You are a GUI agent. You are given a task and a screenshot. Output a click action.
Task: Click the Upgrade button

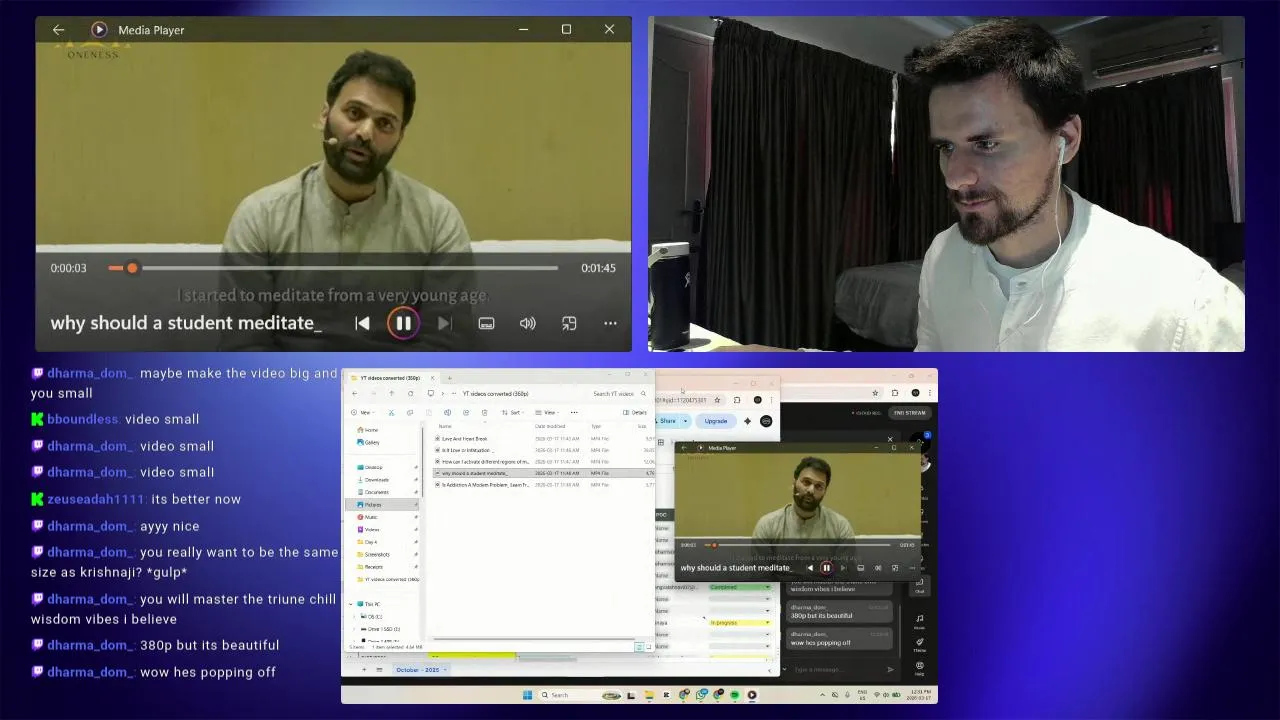coord(716,421)
